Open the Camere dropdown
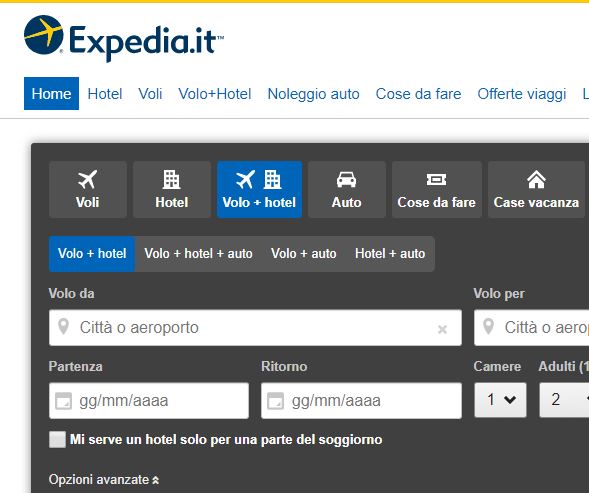 pyautogui.click(x=500, y=400)
